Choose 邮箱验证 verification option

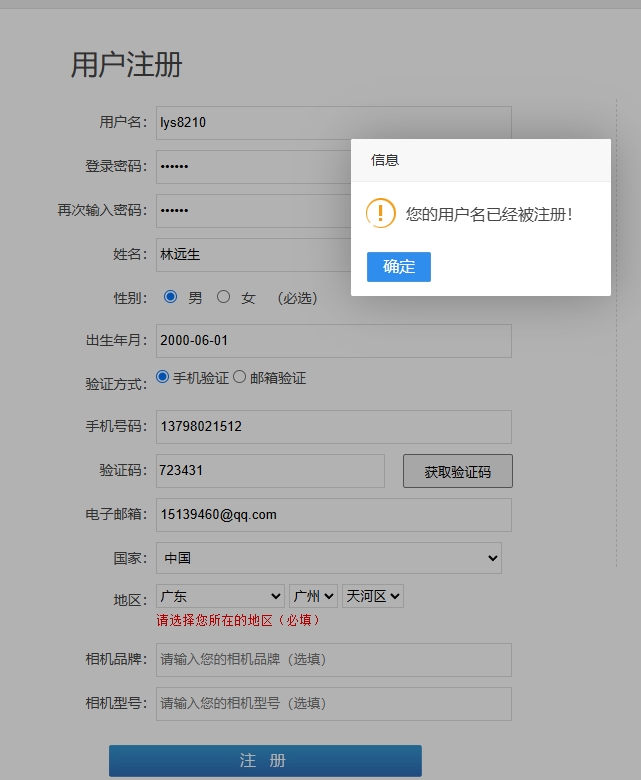click(x=240, y=377)
